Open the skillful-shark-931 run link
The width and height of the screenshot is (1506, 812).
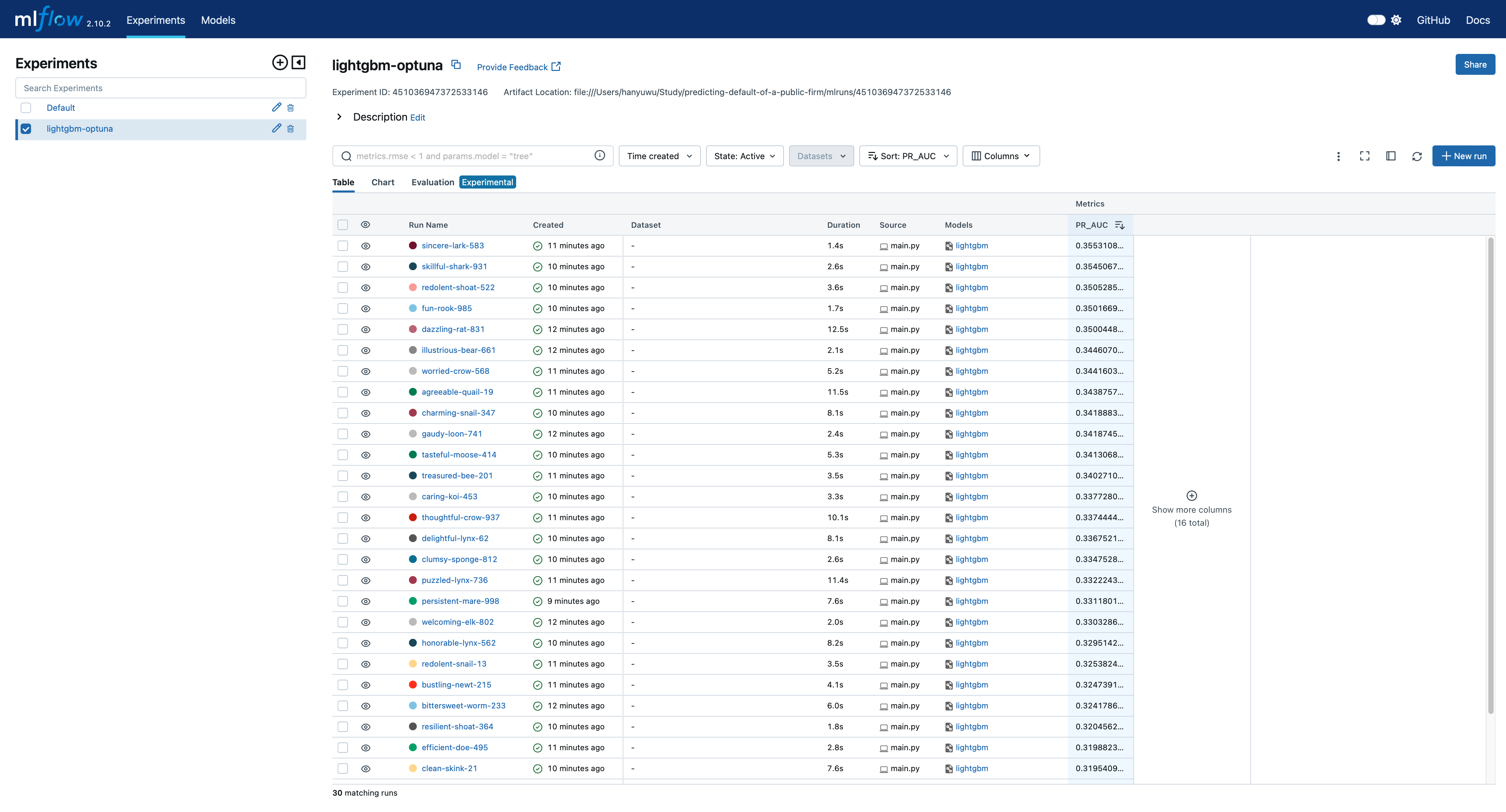454,267
